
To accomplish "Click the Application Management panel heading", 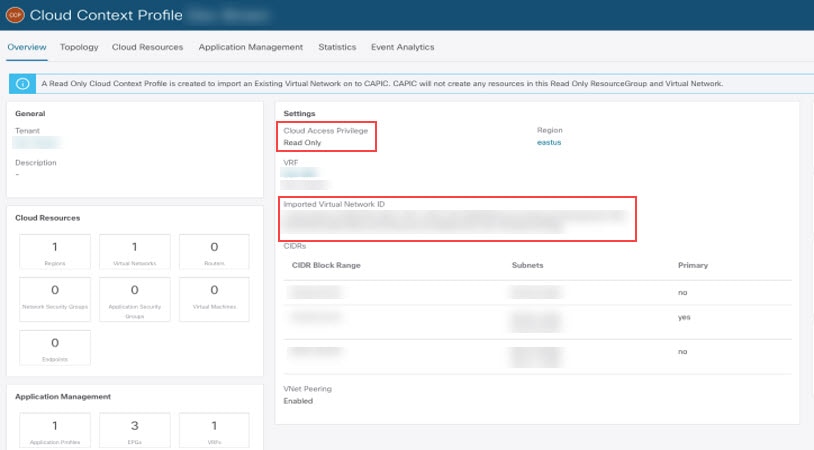I will click(x=63, y=397).
